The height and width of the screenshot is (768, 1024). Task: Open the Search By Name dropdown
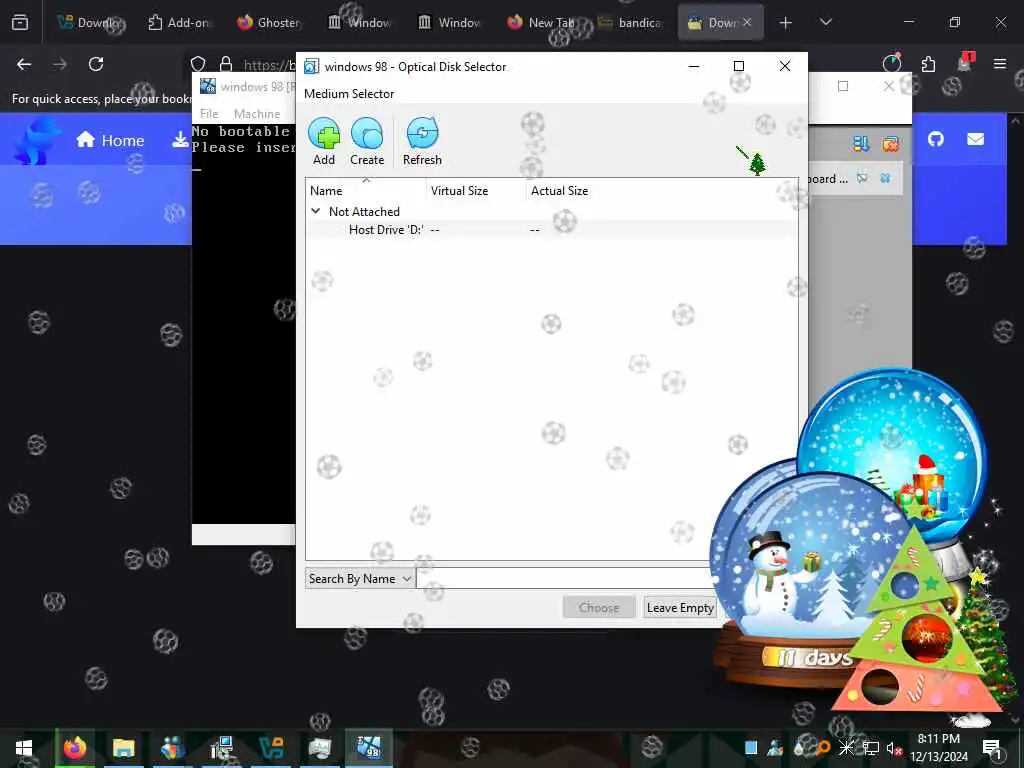359,579
